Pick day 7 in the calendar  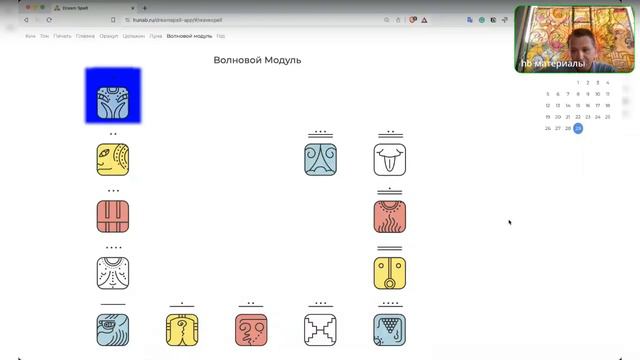point(568,94)
